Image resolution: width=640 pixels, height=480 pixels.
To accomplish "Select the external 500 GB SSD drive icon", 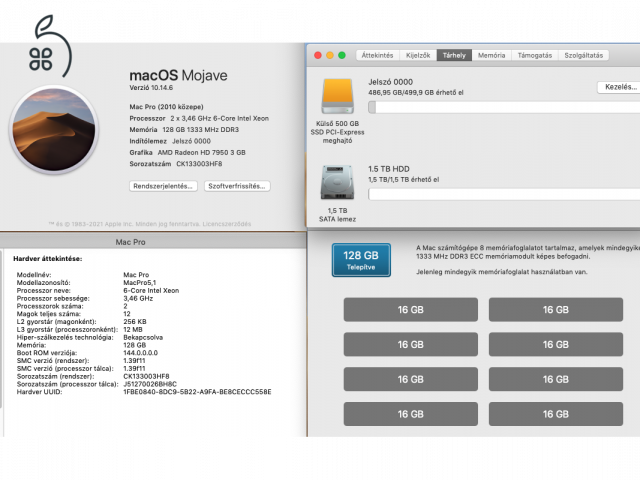I will (336, 97).
